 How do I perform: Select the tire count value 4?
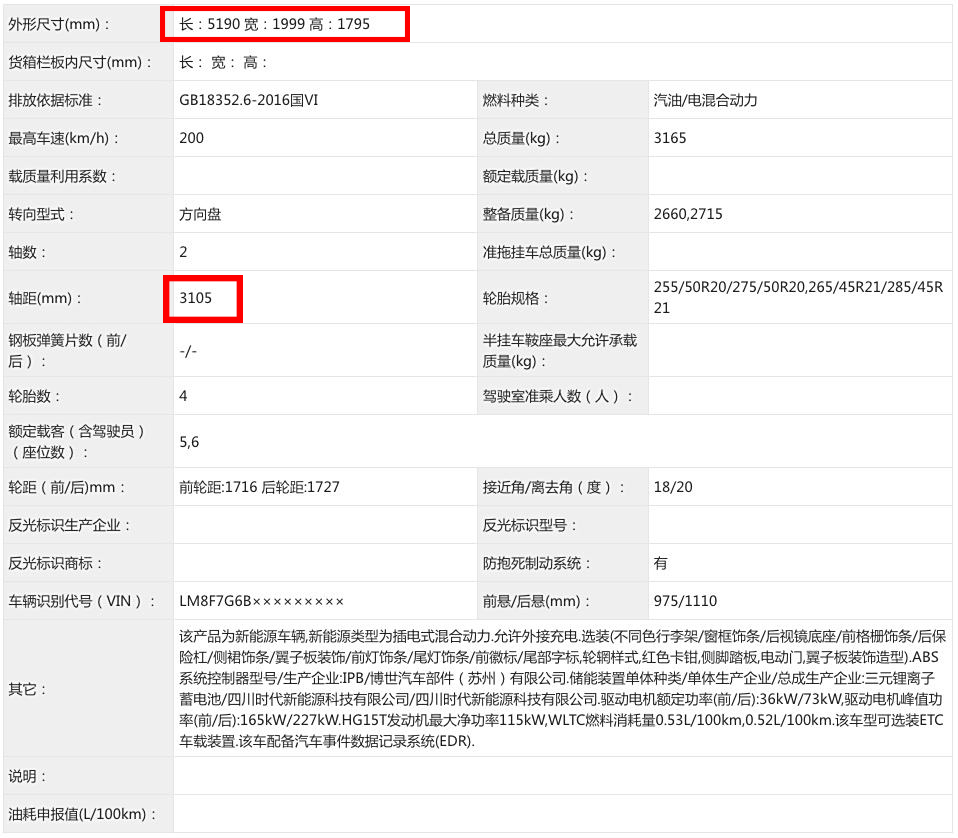tap(183, 396)
